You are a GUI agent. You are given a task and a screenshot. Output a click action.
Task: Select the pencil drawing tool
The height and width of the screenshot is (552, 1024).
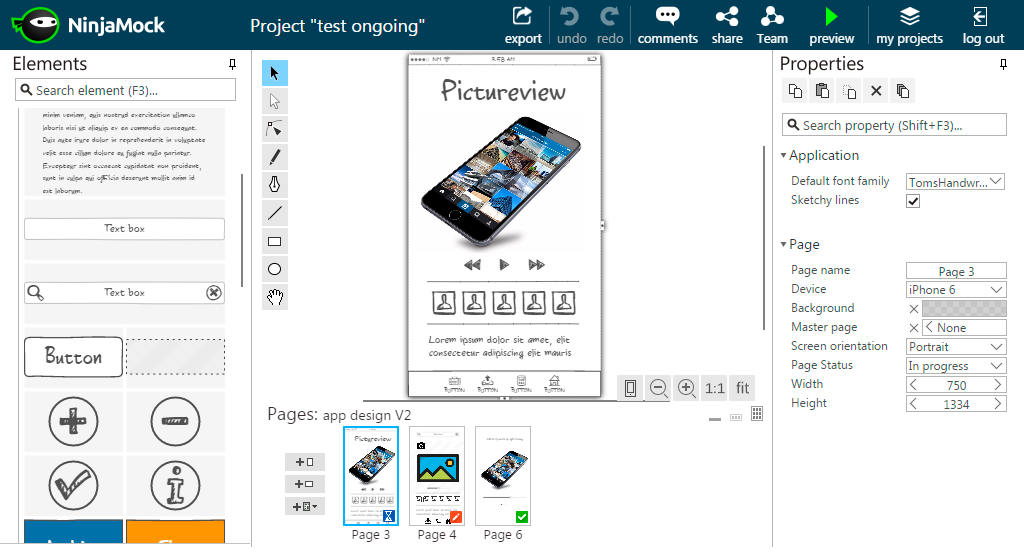275,157
